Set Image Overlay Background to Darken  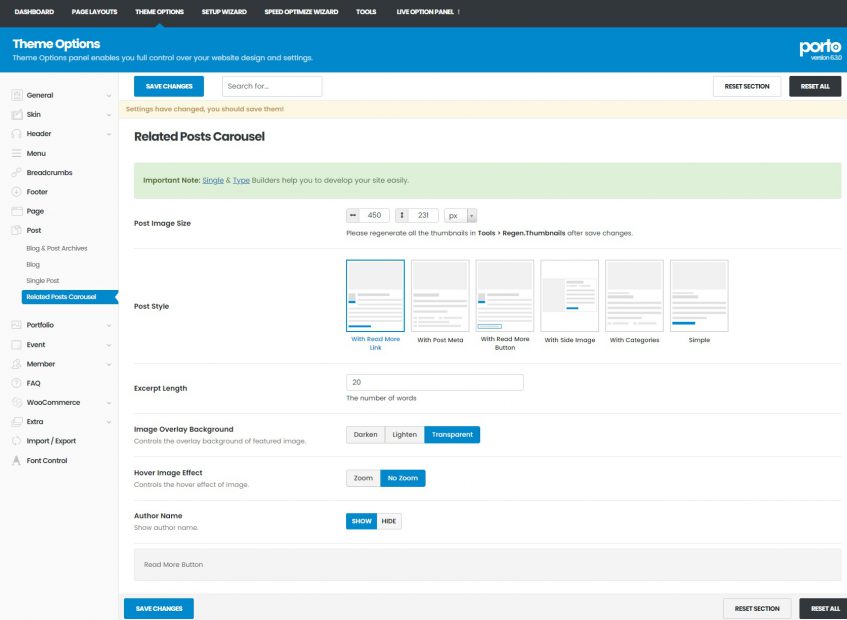pos(365,435)
